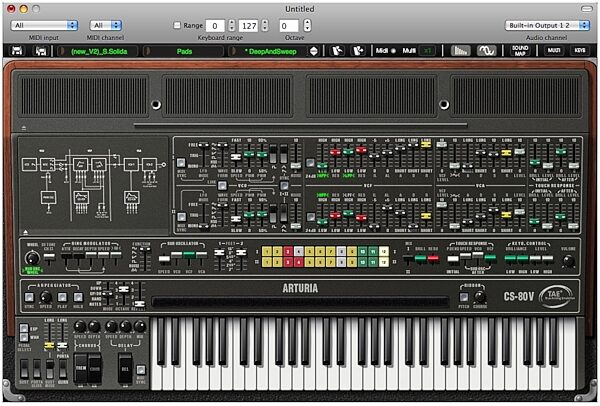Viewport: 600px width, 406px height.
Task: Click the Octave stepper arrows
Action: (x=307, y=25)
